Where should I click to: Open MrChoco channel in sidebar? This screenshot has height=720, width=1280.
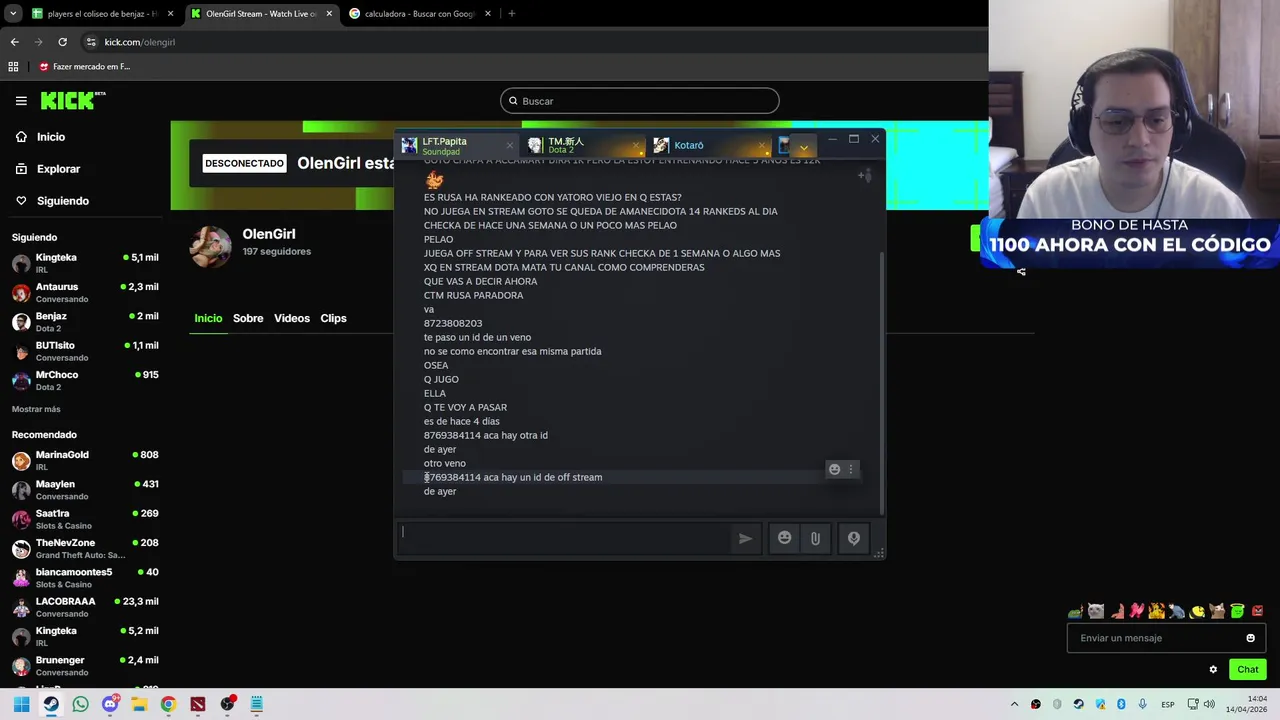click(x=85, y=380)
